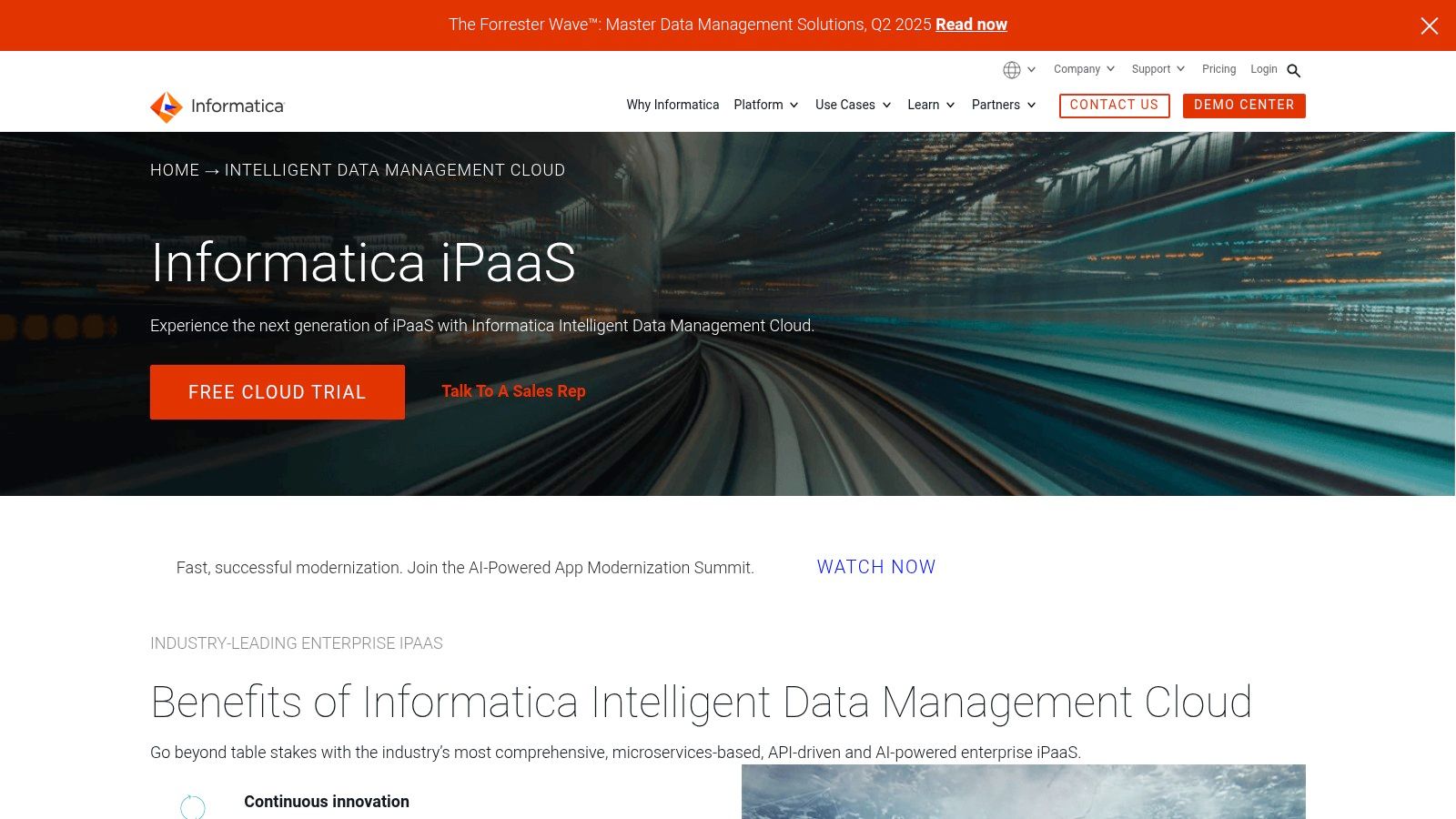
Task: Open the Use Cases navigation dropdown
Action: click(854, 105)
